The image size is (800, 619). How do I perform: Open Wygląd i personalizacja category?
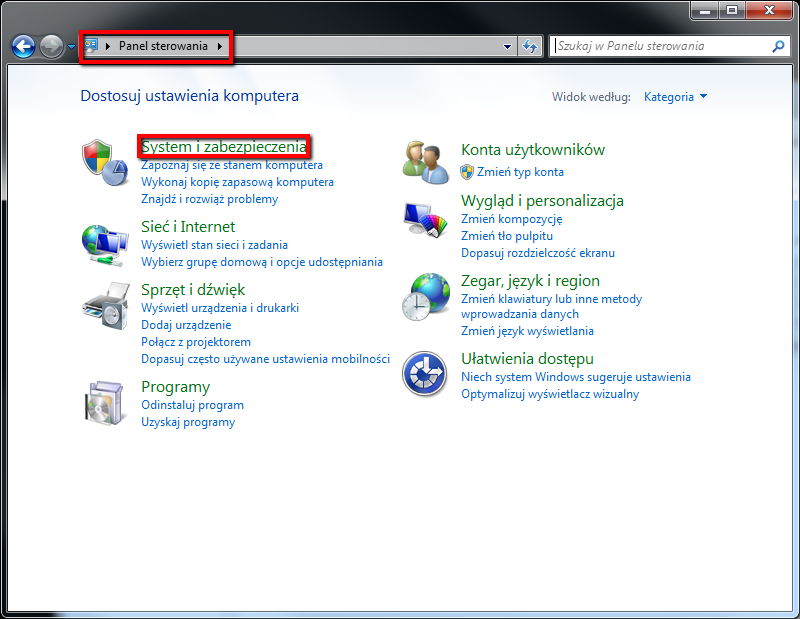(x=542, y=201)
